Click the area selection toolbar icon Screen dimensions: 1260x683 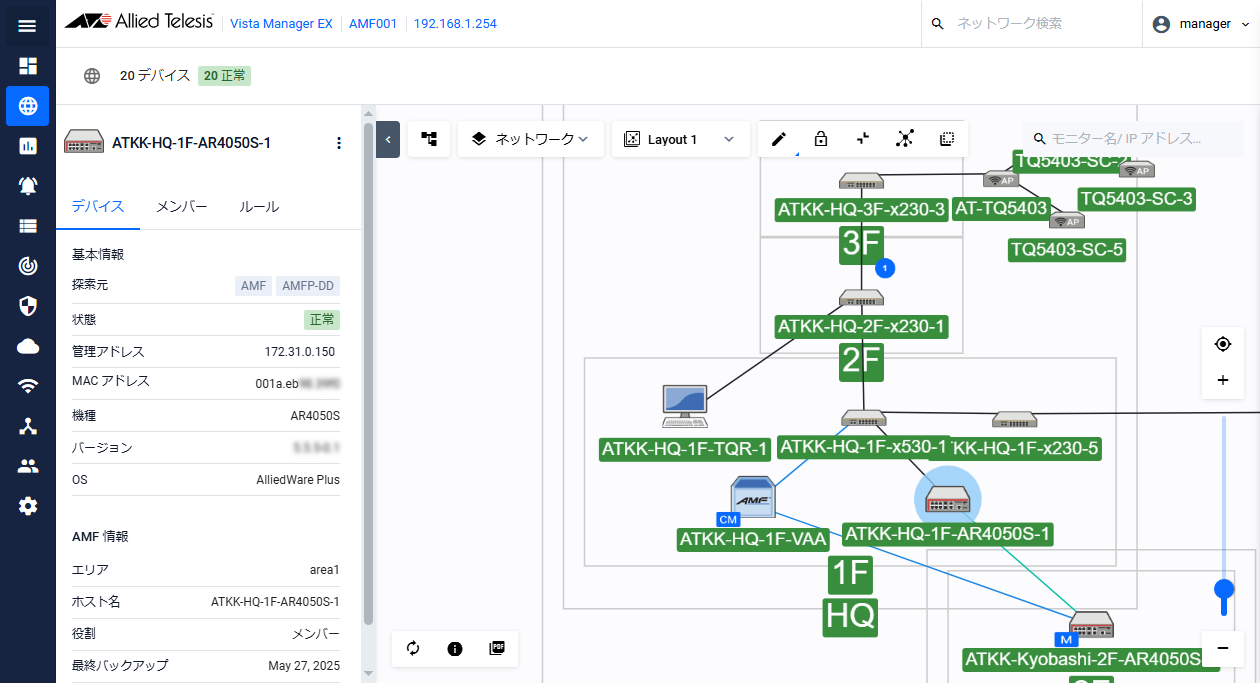[x=947, y=139]
